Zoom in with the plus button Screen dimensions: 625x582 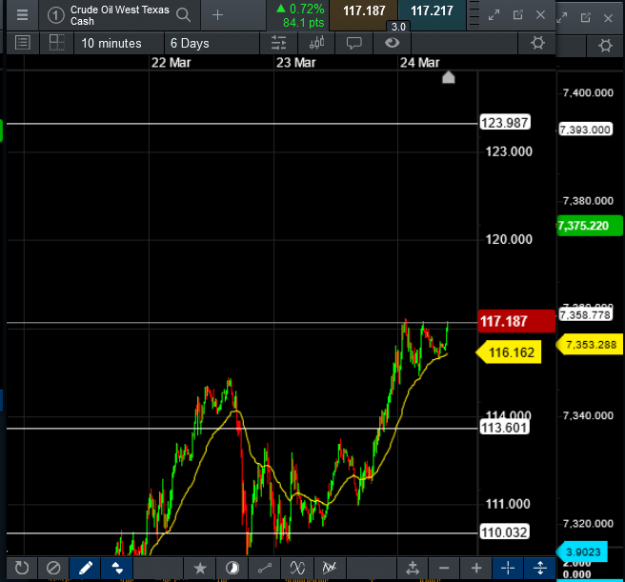(x=476, y=568)
